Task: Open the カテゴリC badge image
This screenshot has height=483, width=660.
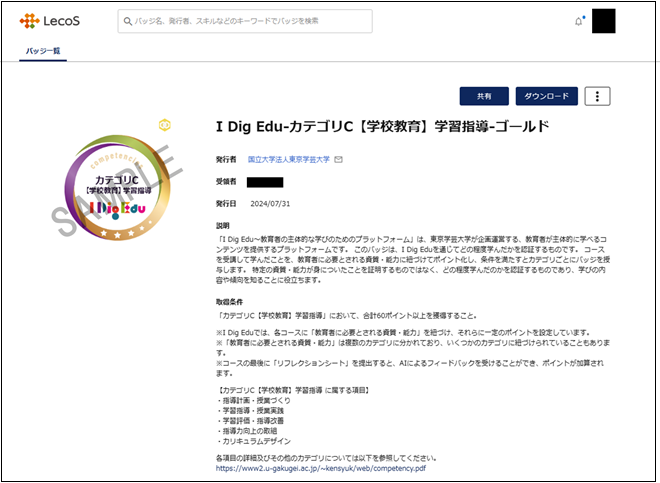Action: click(117, 188)
